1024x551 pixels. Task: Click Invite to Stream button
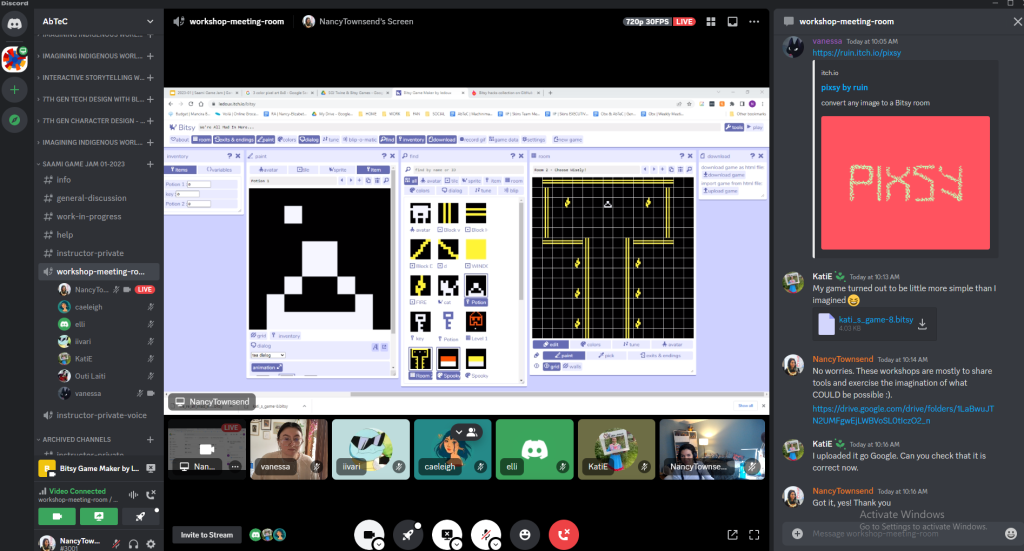[x=207, y=535]
